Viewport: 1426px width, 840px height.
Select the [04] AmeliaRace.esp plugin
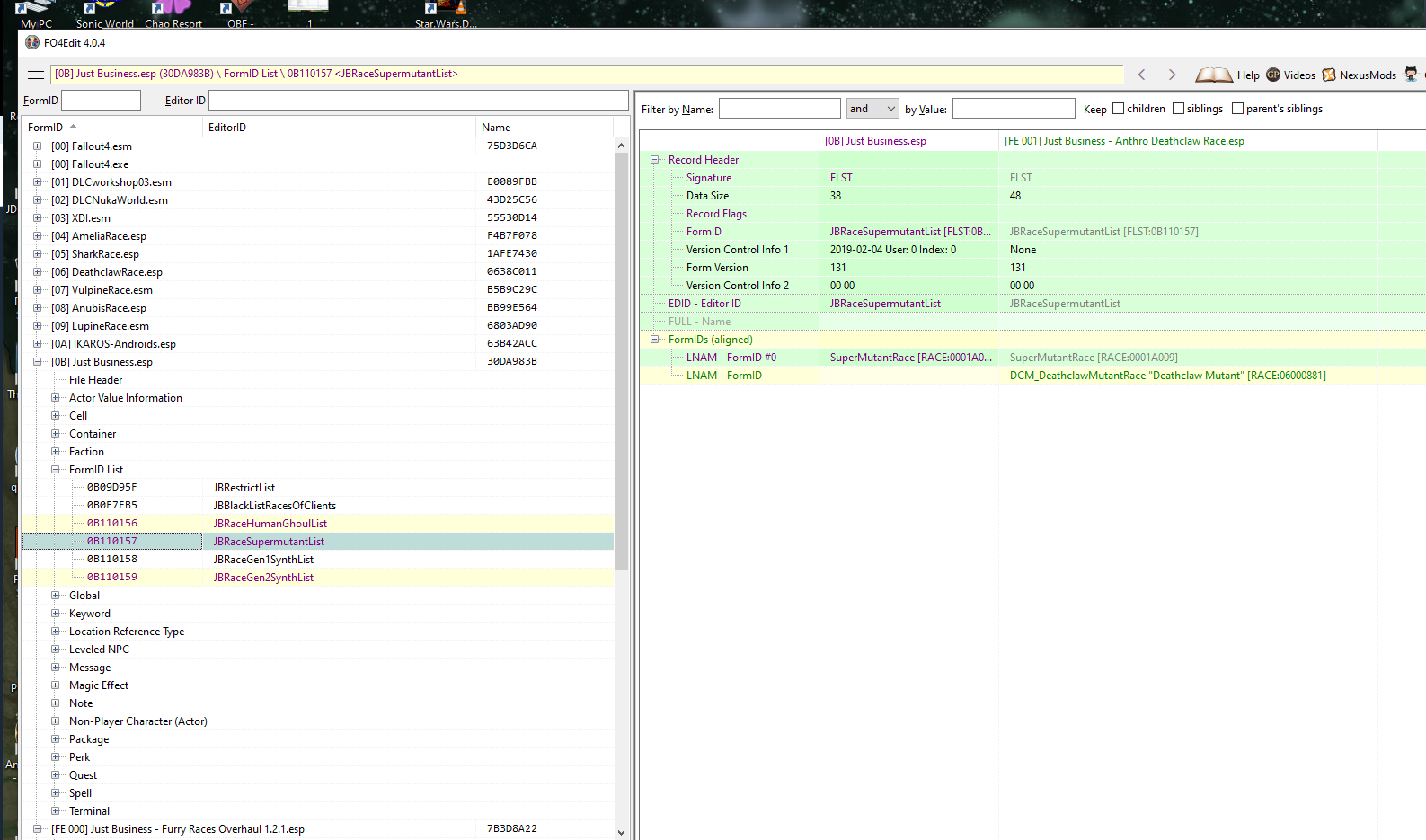tap(99, 235)
